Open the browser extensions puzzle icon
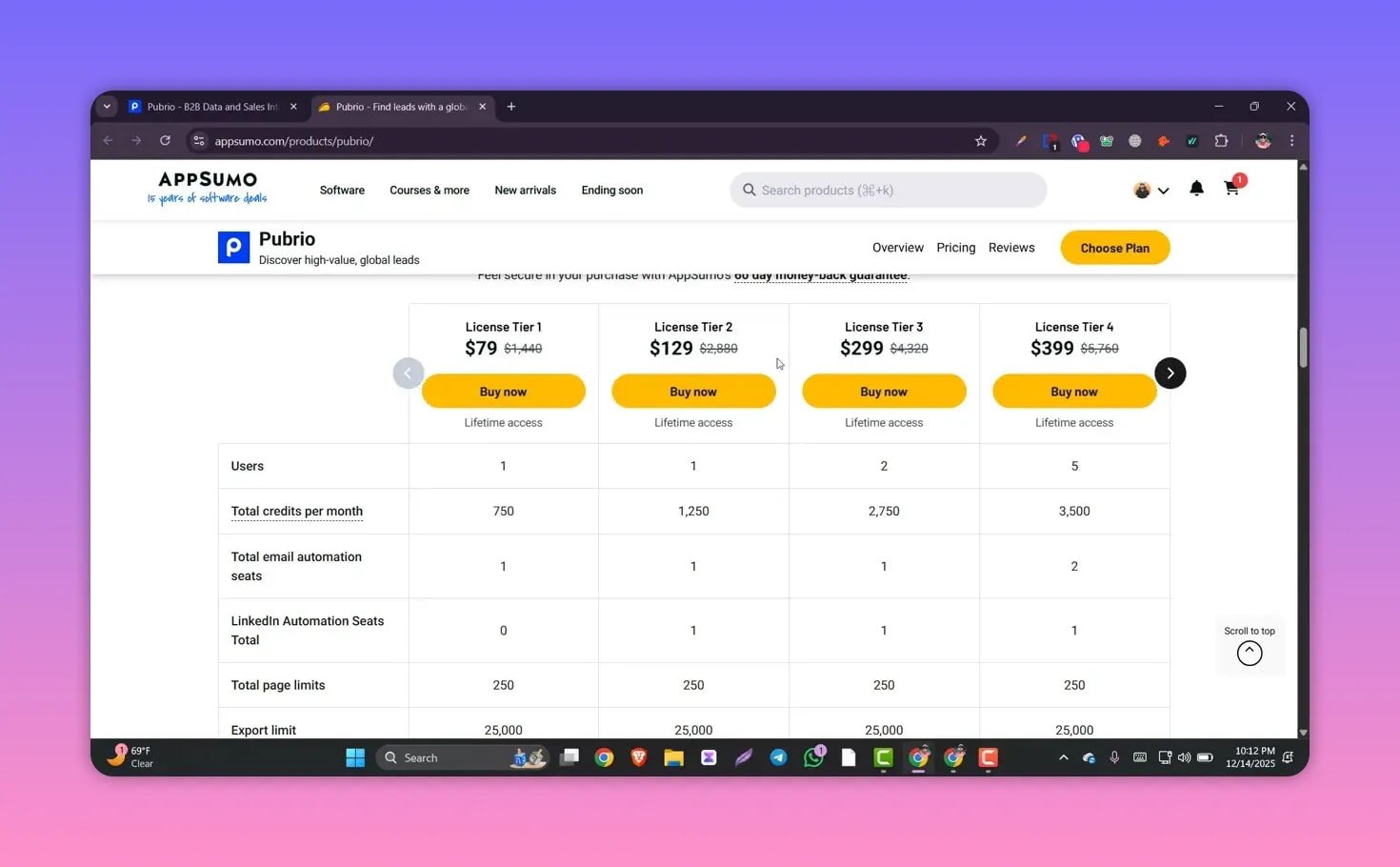 coord(1221,140)
